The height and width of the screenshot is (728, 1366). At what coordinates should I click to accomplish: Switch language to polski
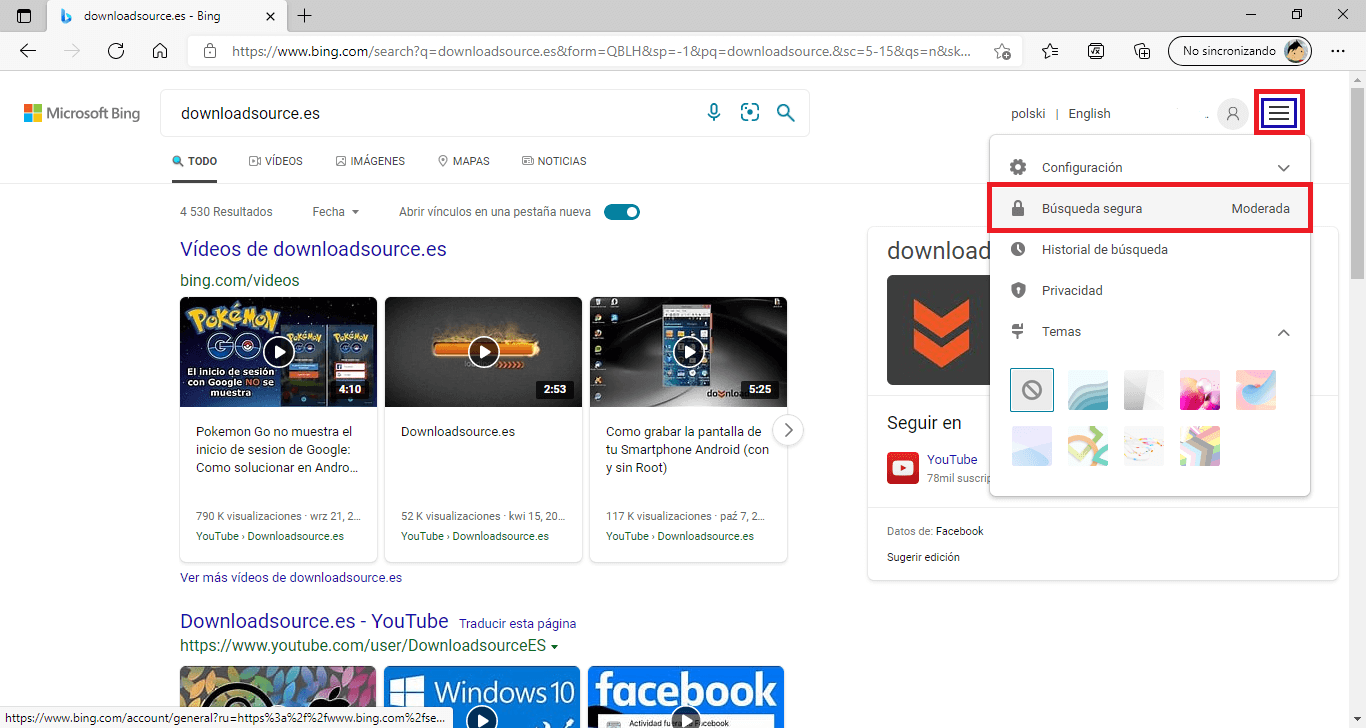(x=1028, y=114)
